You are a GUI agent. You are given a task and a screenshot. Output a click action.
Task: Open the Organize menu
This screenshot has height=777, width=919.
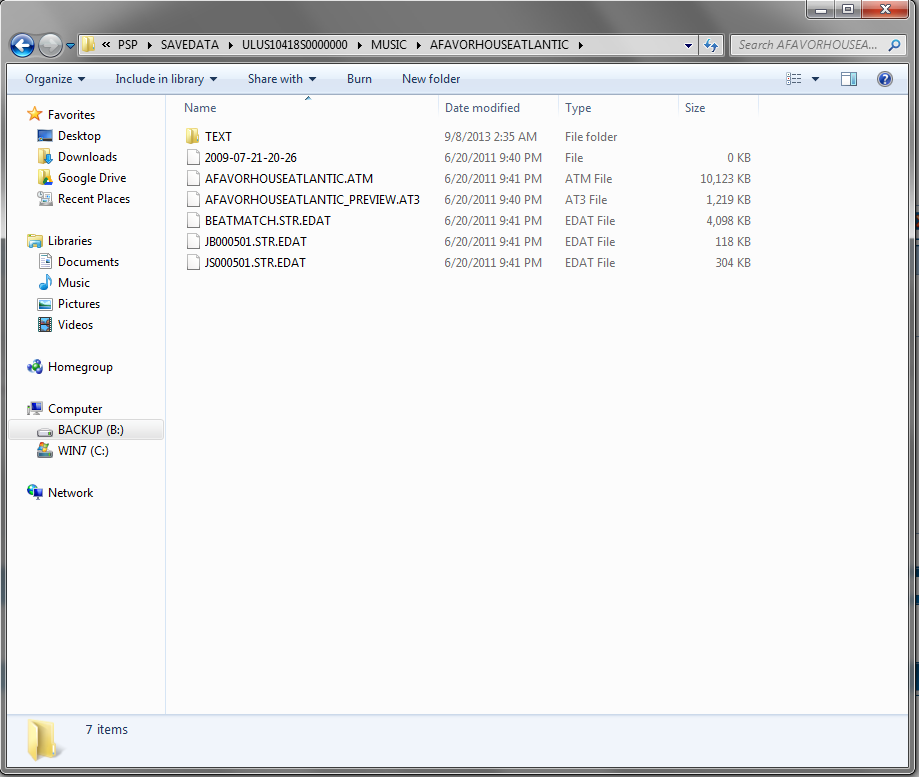point(55,79)
